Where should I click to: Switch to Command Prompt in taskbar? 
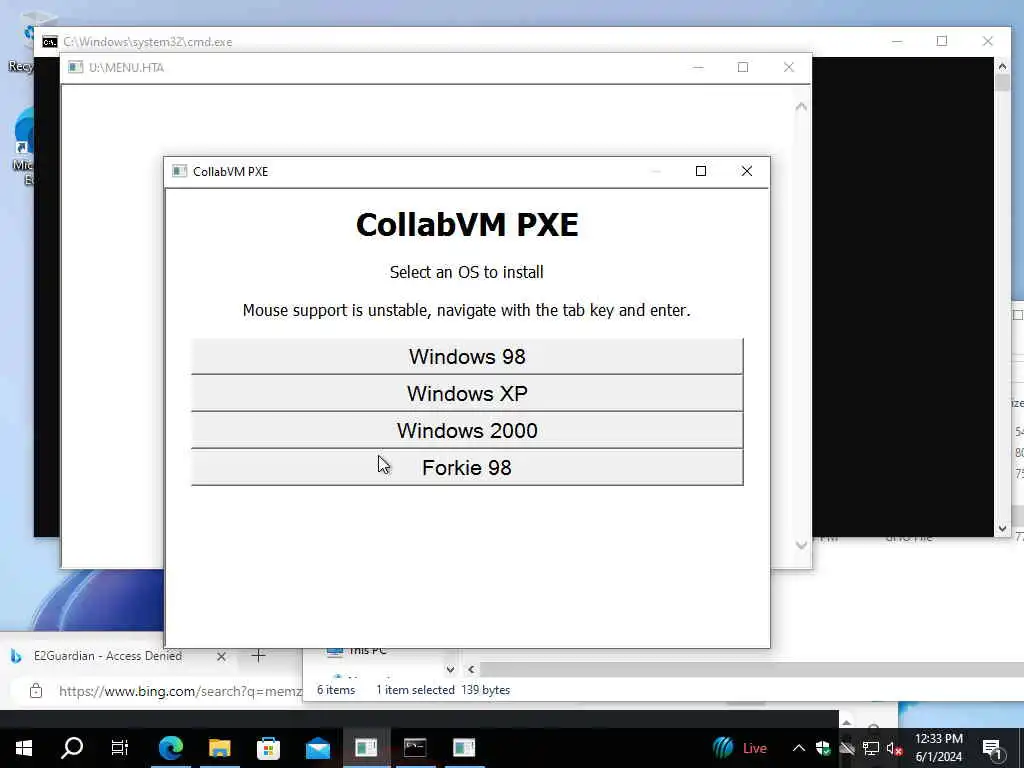[415, 748]
